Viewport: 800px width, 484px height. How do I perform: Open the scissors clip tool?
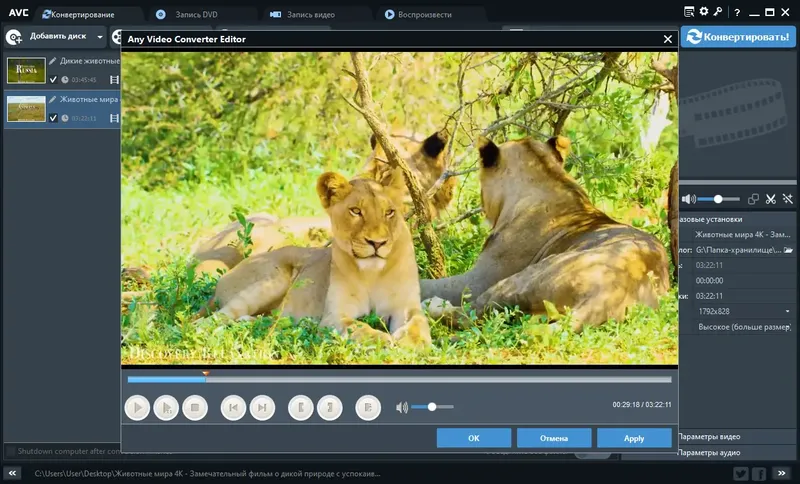(770, 199)
